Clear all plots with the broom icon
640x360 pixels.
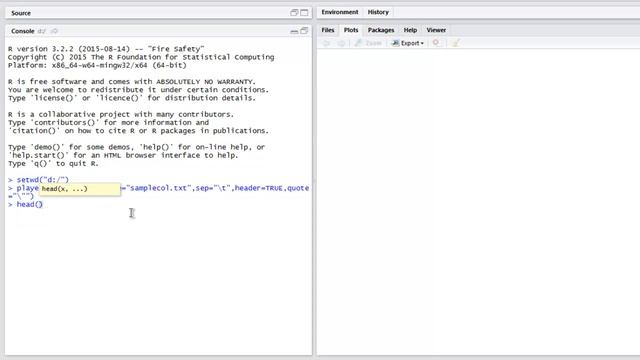point(456,43)
